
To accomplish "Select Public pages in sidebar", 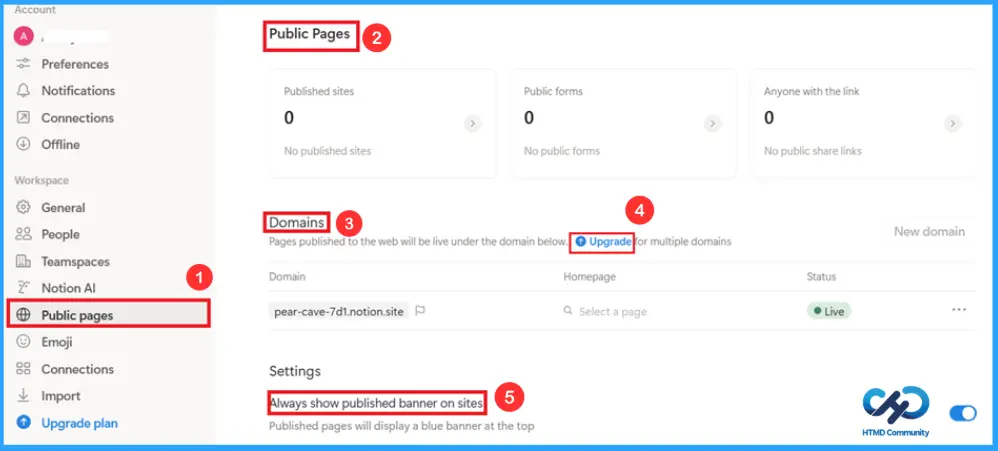I will pos(108,315).
